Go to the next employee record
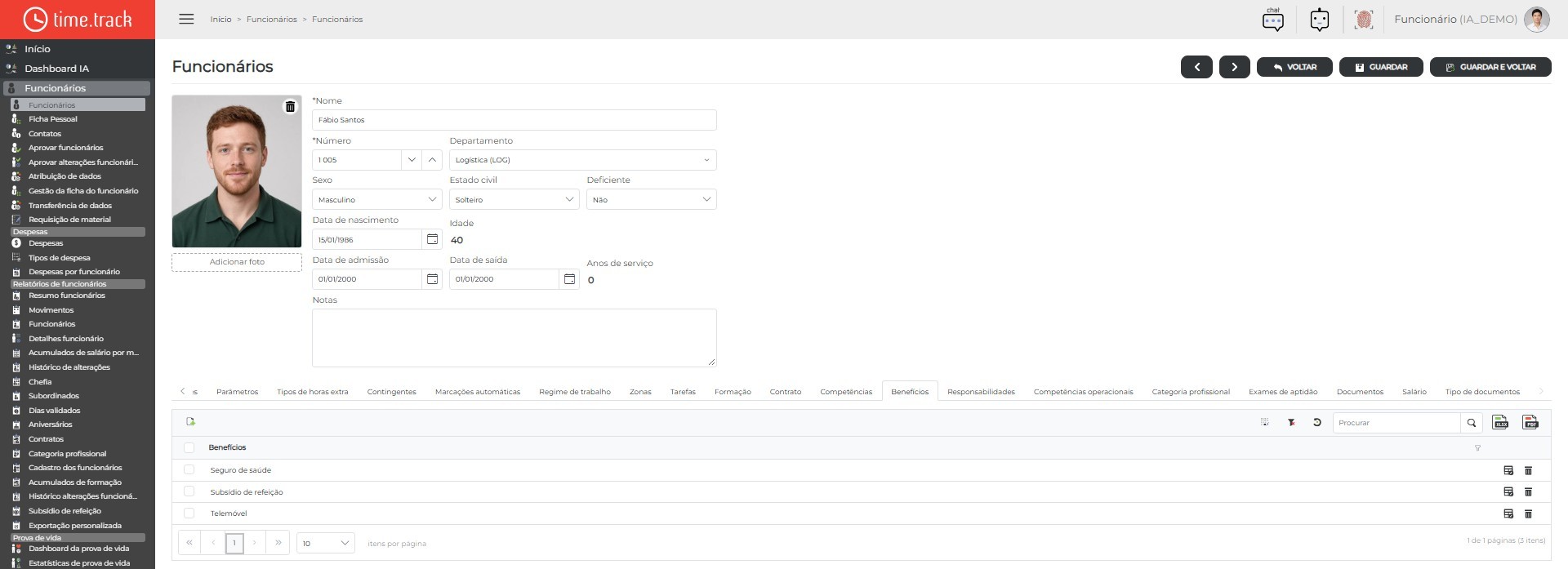 click(x=1234, y=67)
